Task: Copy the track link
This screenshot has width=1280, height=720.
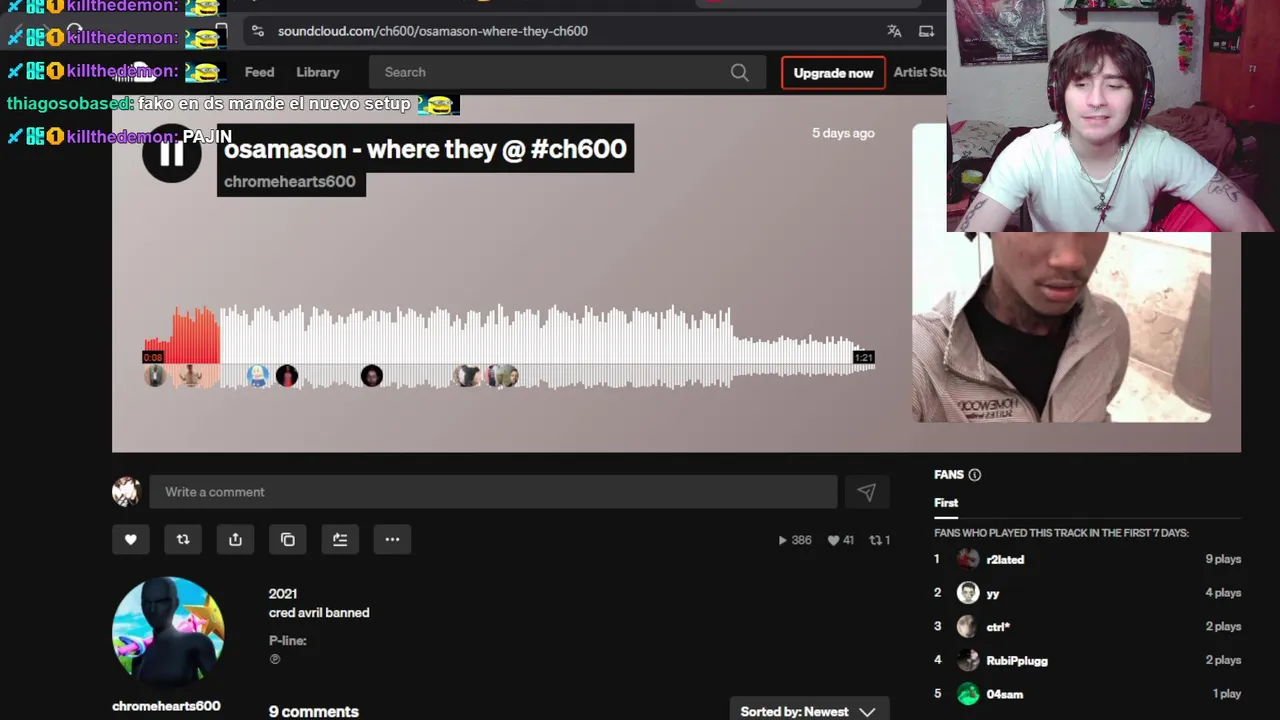Action: tap(288, 539)
